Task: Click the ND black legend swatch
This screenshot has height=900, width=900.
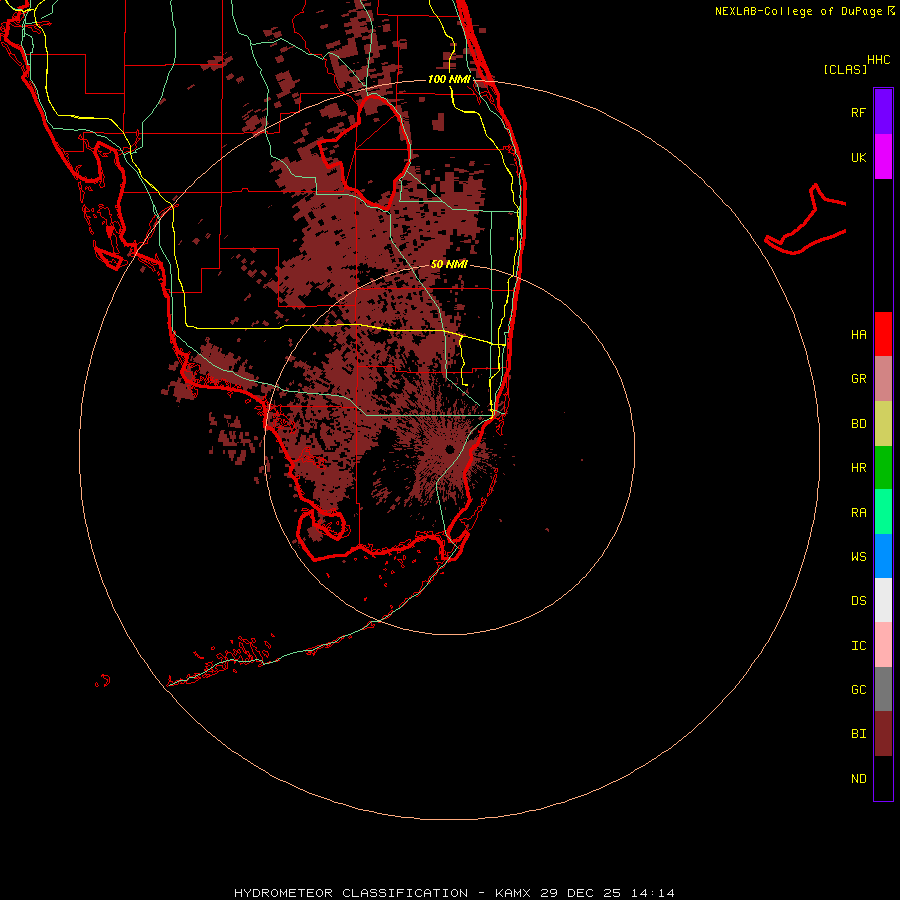Action: 883,778
